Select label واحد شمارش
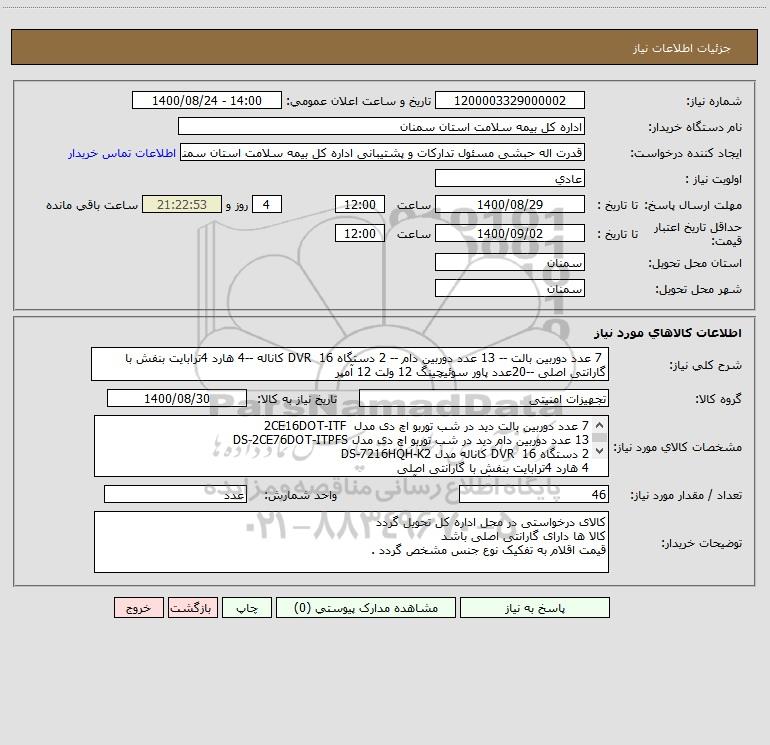 click(301, 495)
